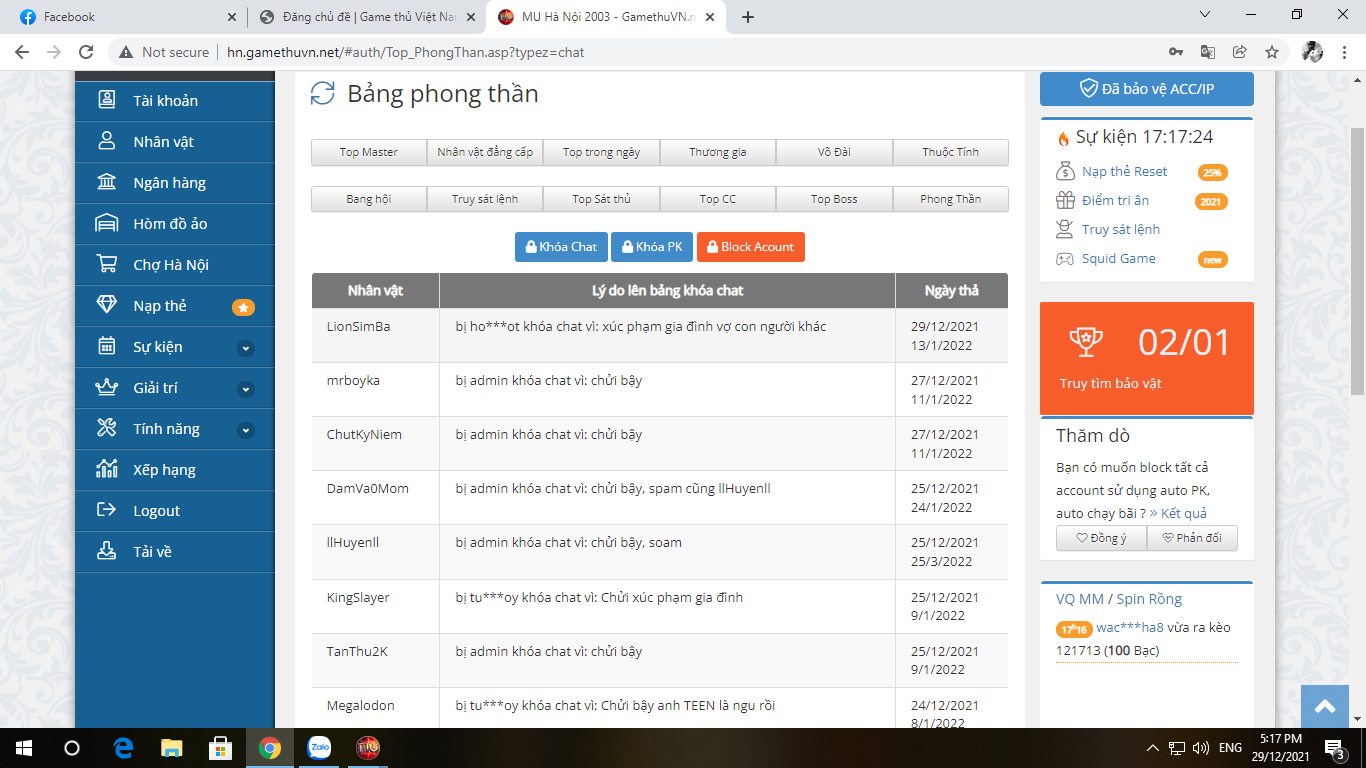Open the Squid Game event link

1118,259
